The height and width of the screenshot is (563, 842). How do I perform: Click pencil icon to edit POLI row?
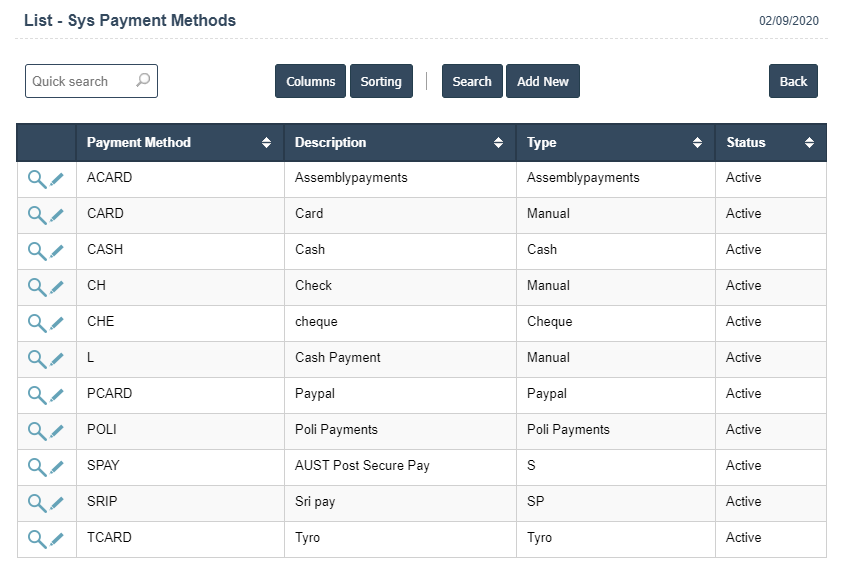pyautogui.click(x=57, y=431)
